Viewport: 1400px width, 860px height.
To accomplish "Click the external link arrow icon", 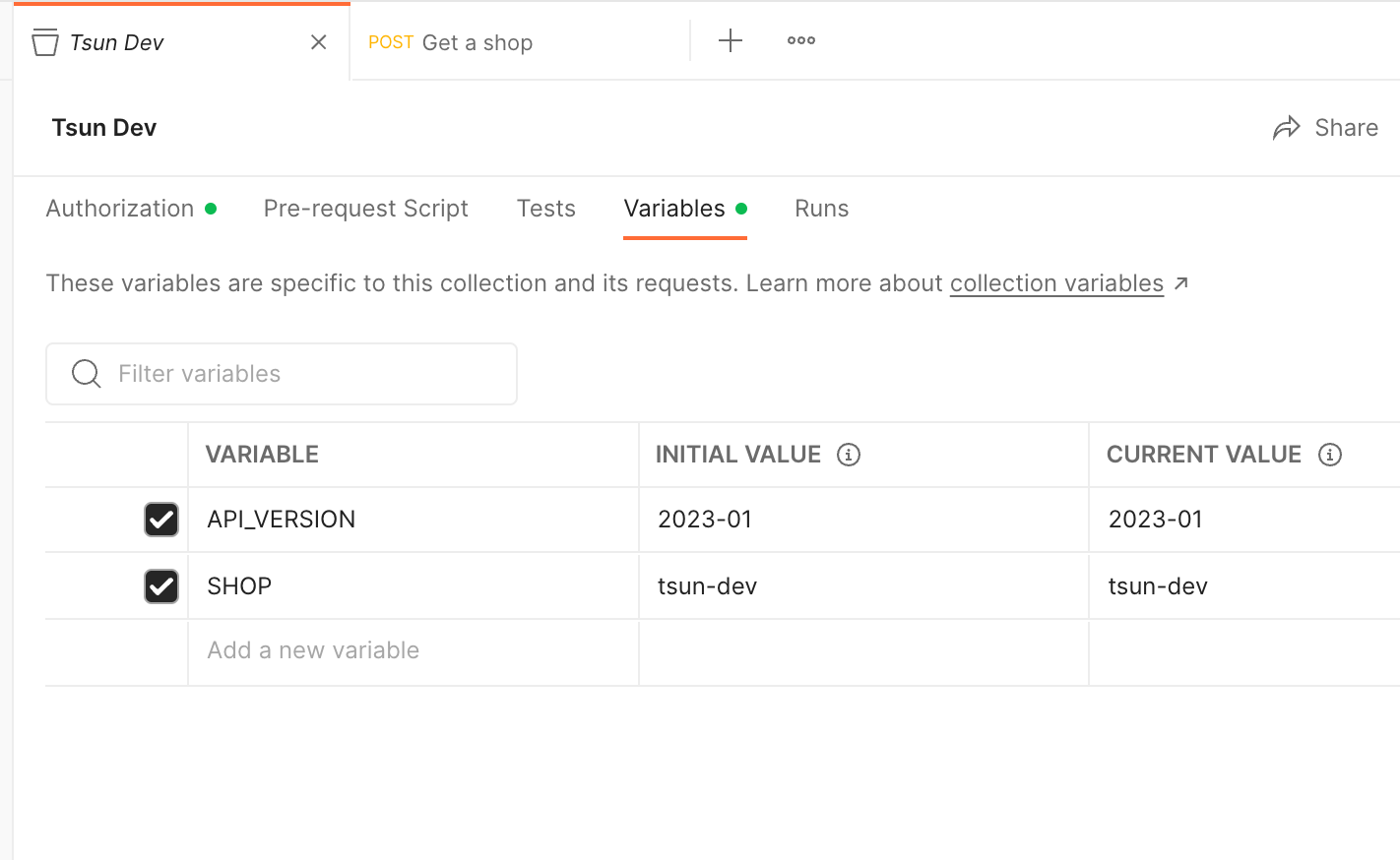I will click(x=1181, y=283).
